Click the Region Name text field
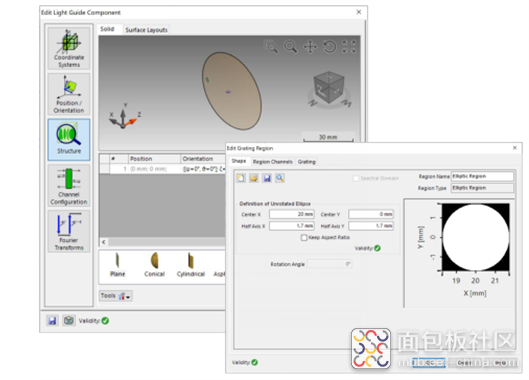Viewport: 529px width, 380px height. click(x=482, y=176)
